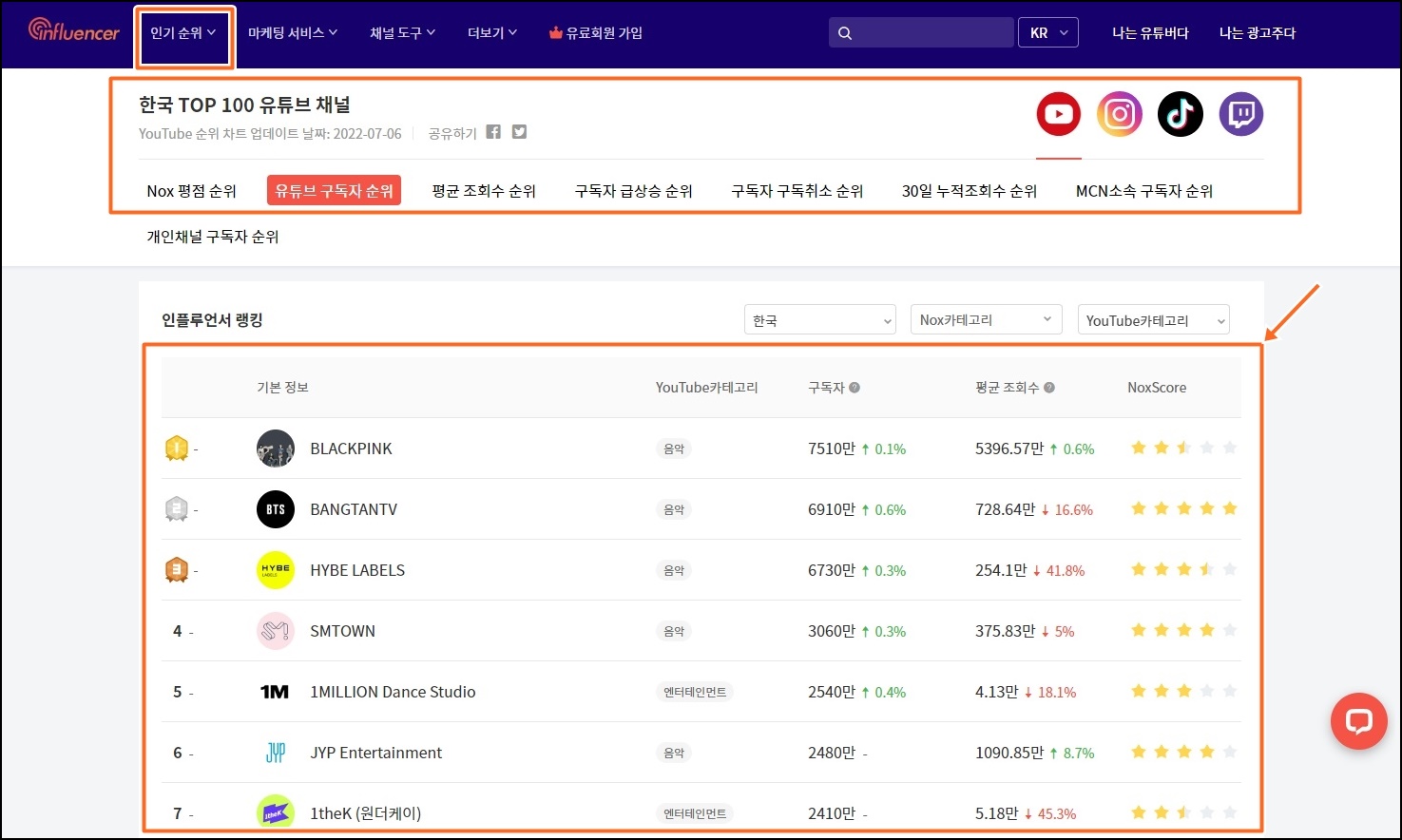Select the MCN소속 구독자 순위 tab
This screenshot has width=1402, height=840.
1143,191
